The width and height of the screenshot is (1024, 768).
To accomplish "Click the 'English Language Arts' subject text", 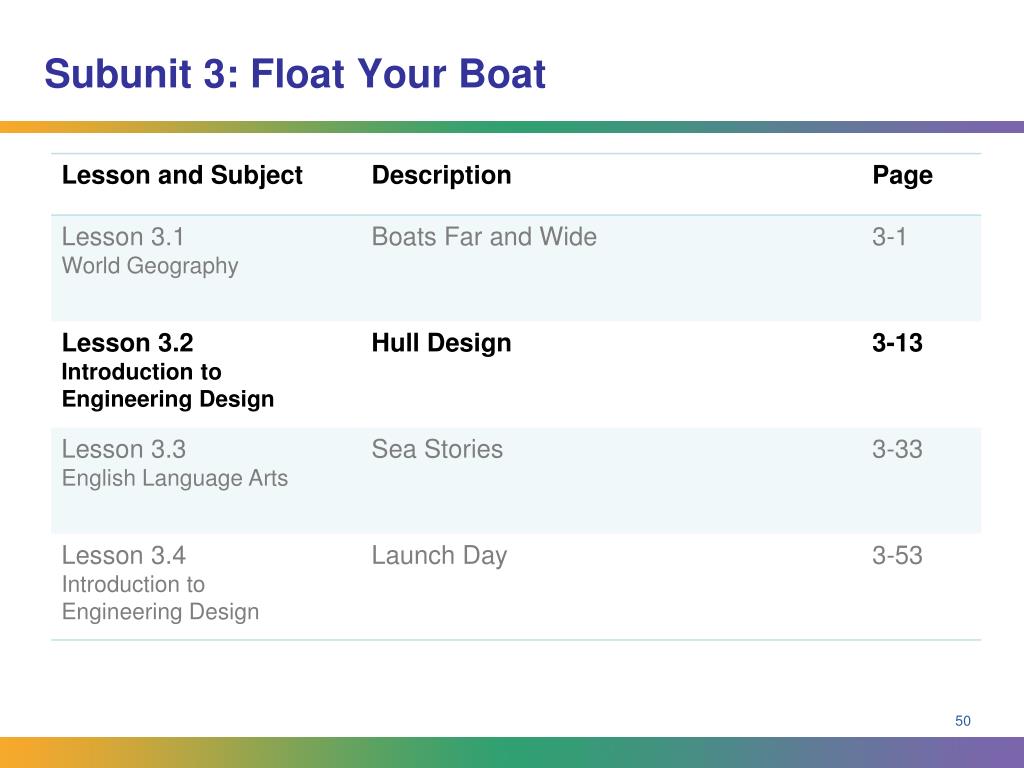I will [x=174, y=479].
